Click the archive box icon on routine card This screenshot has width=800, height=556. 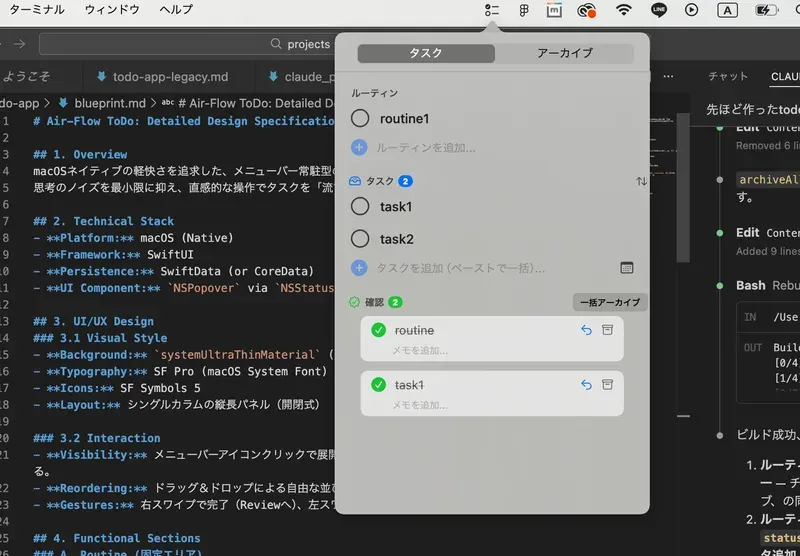coord(607,330)
